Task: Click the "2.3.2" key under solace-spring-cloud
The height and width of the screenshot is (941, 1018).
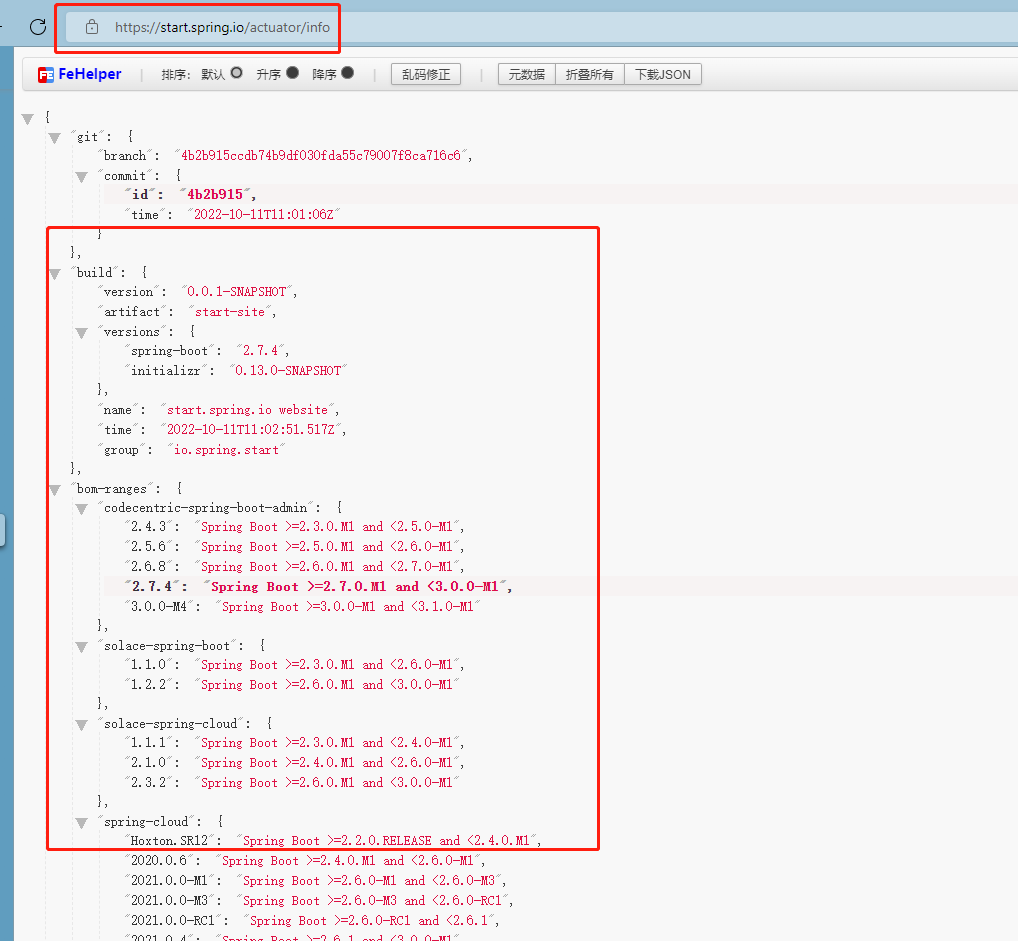Action: point(149,783)
